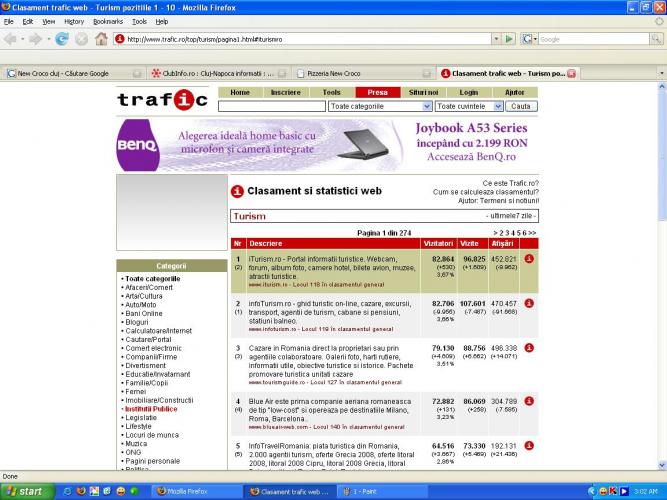
Task: Click the Firefox home icon
Action: coord(101,39)
